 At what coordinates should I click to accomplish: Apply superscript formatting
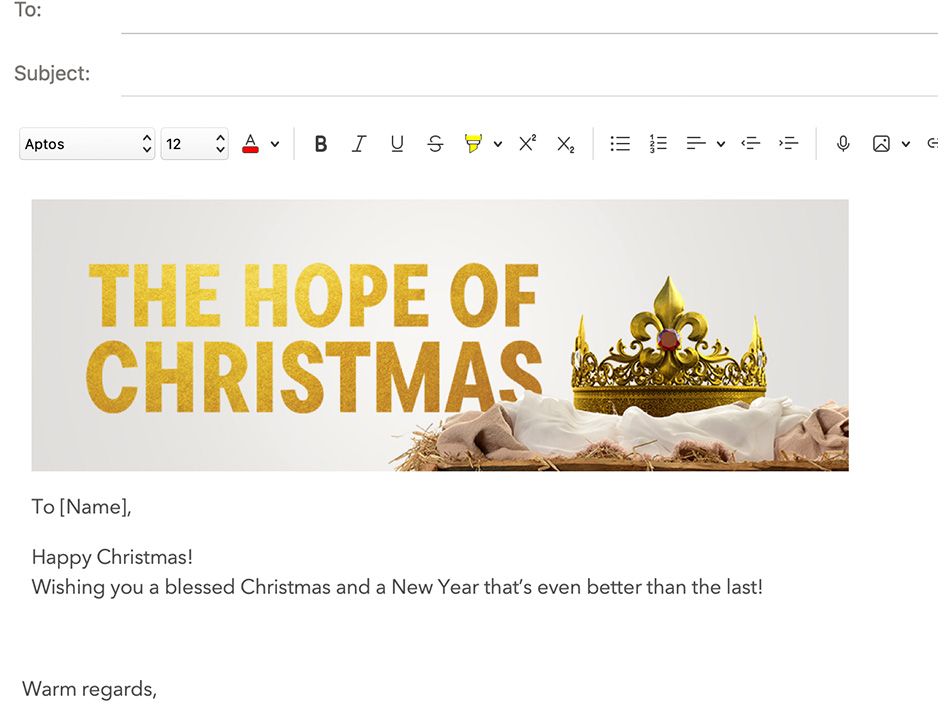(x=527, y=143)
